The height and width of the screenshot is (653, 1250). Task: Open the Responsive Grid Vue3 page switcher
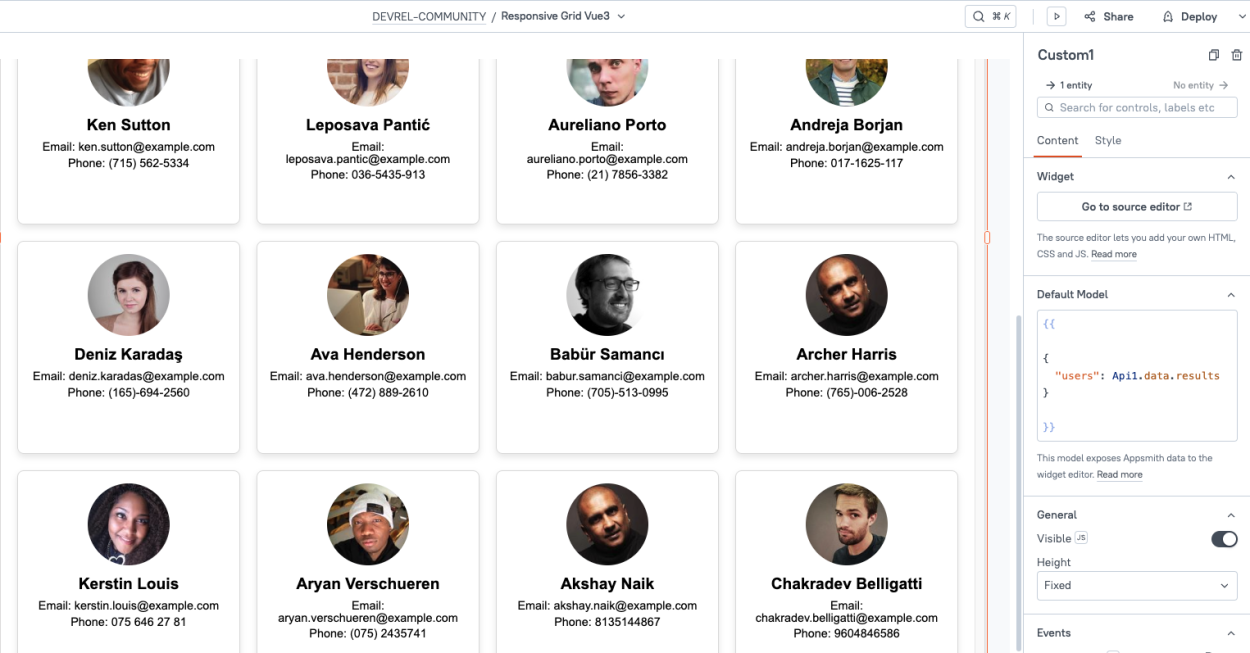pos(622,16)
